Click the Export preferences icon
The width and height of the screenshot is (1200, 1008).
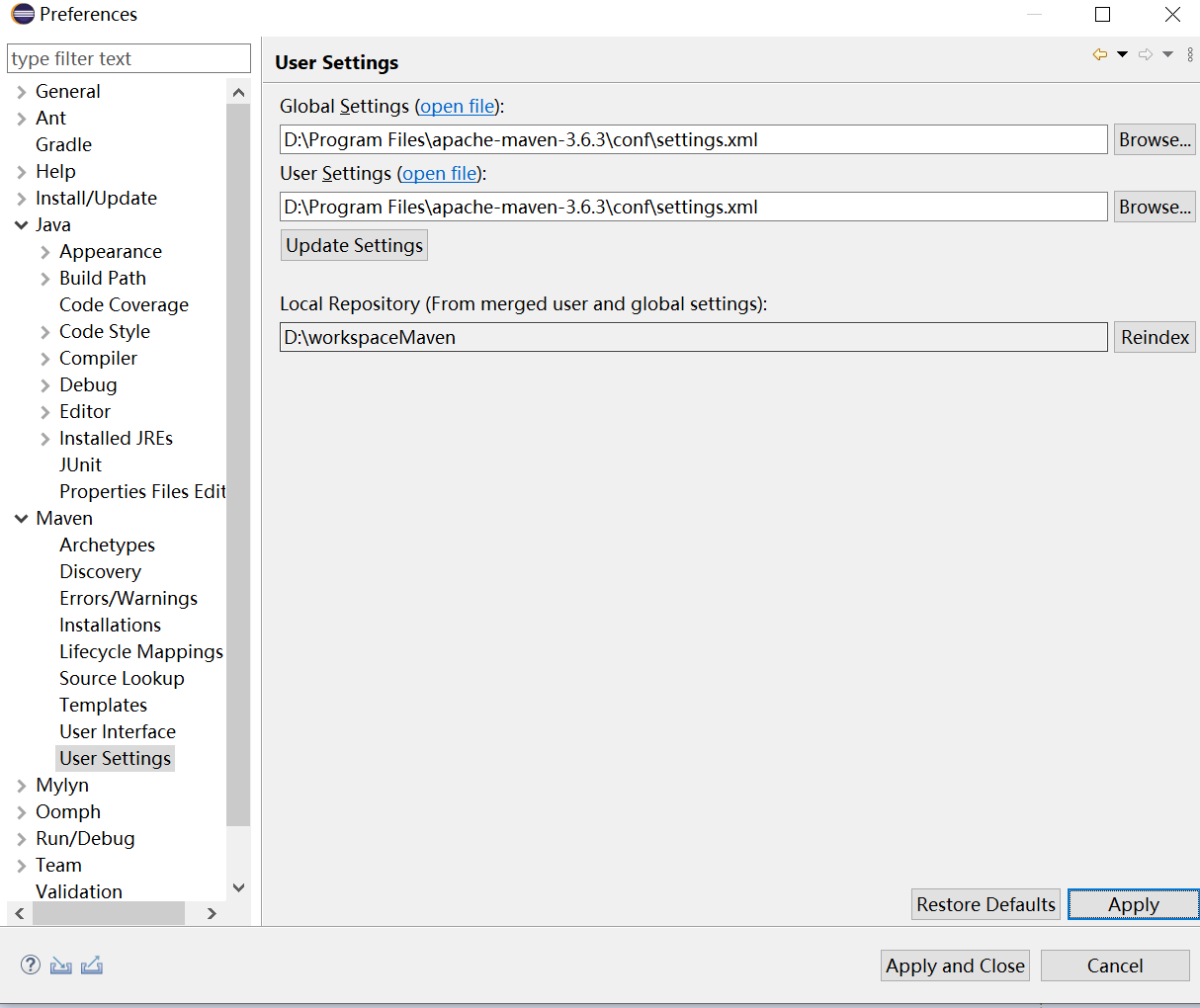tap(91, 965)
